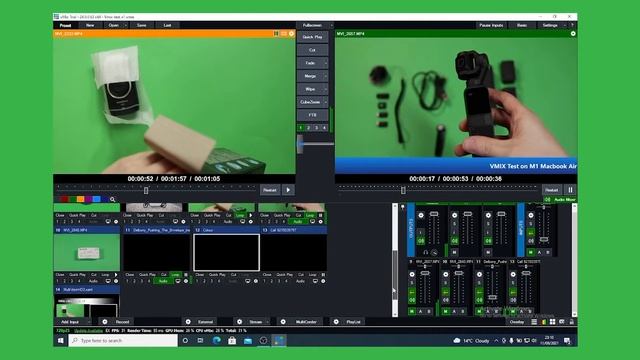
Task: Open preview window settings gear icon
Action: pyautogui.click(x=291, y=33)
